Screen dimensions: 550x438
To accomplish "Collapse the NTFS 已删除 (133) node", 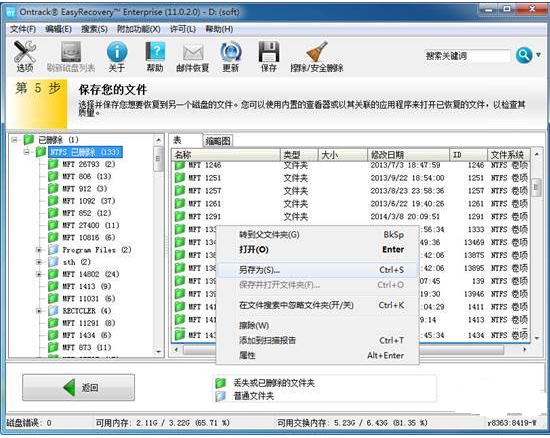I will 27,152.
